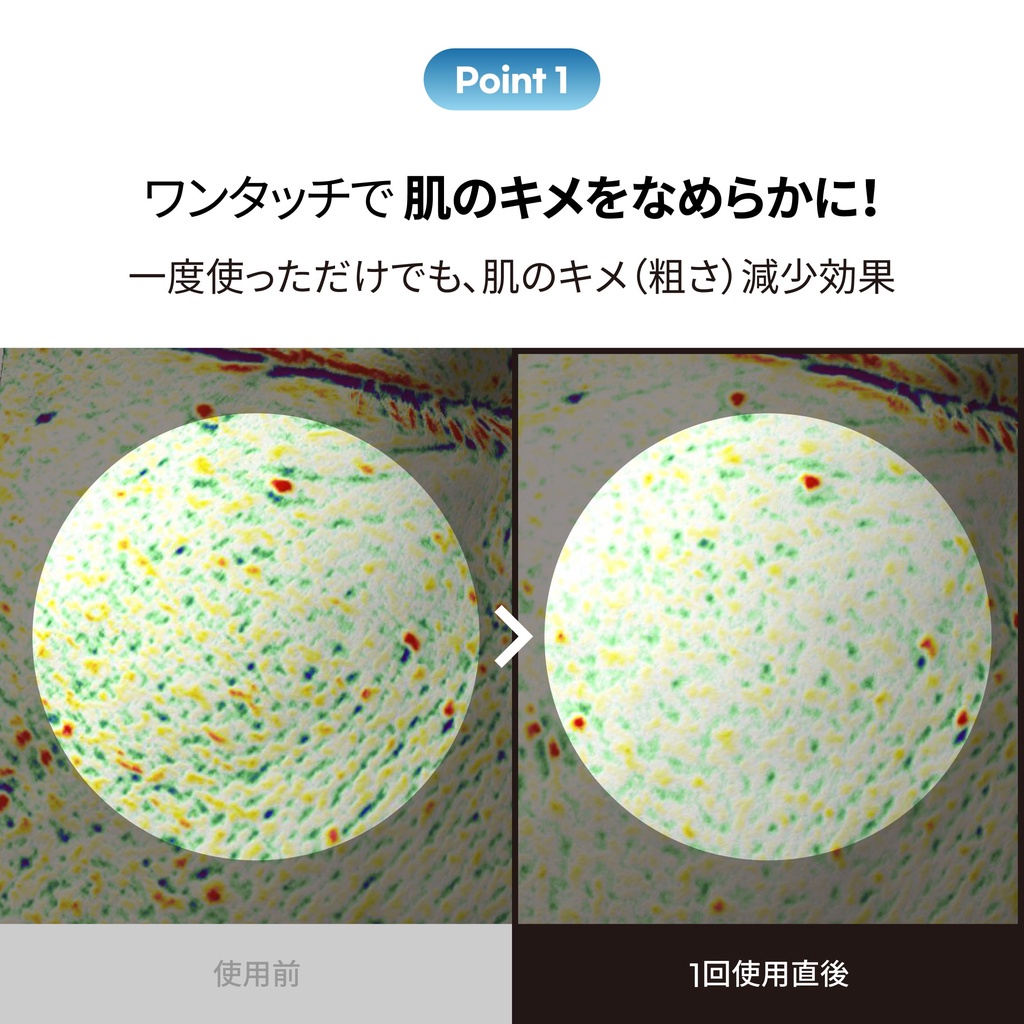Click the right circular skin magnification
Screen dimensions: 1024x1024
(x=767, y=636)
